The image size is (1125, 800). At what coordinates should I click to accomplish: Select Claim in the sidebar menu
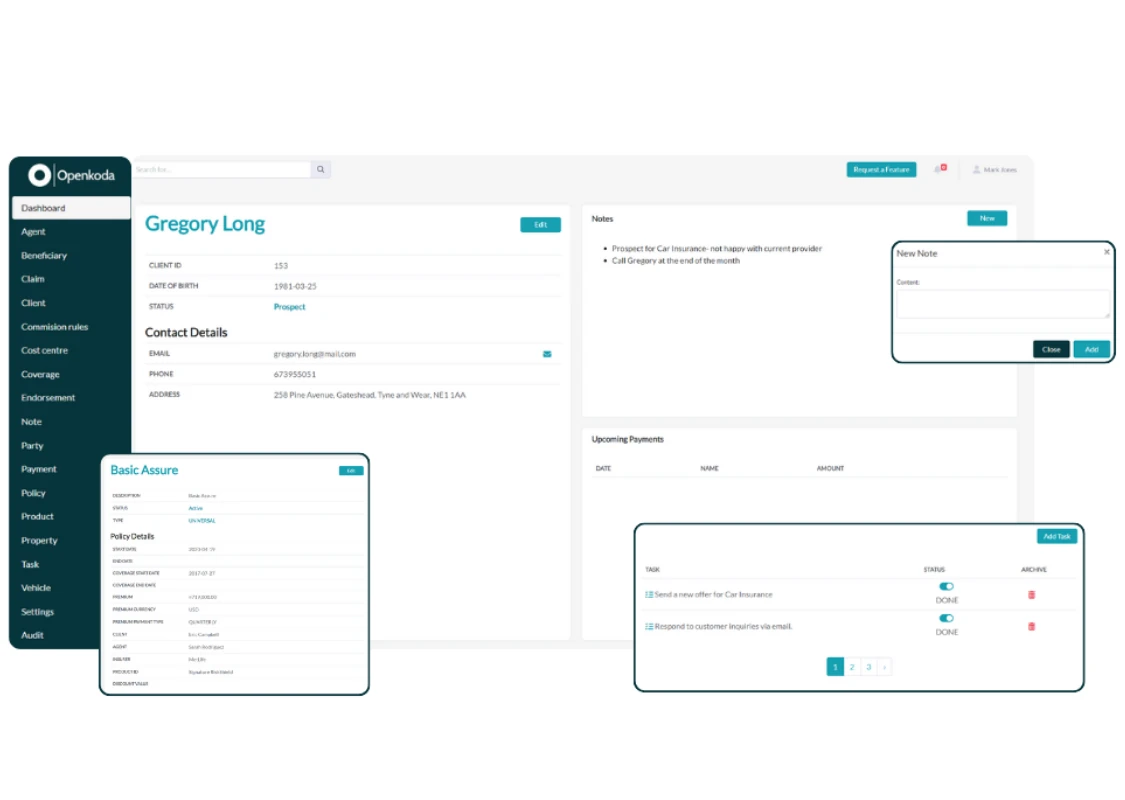click(33, 279)
